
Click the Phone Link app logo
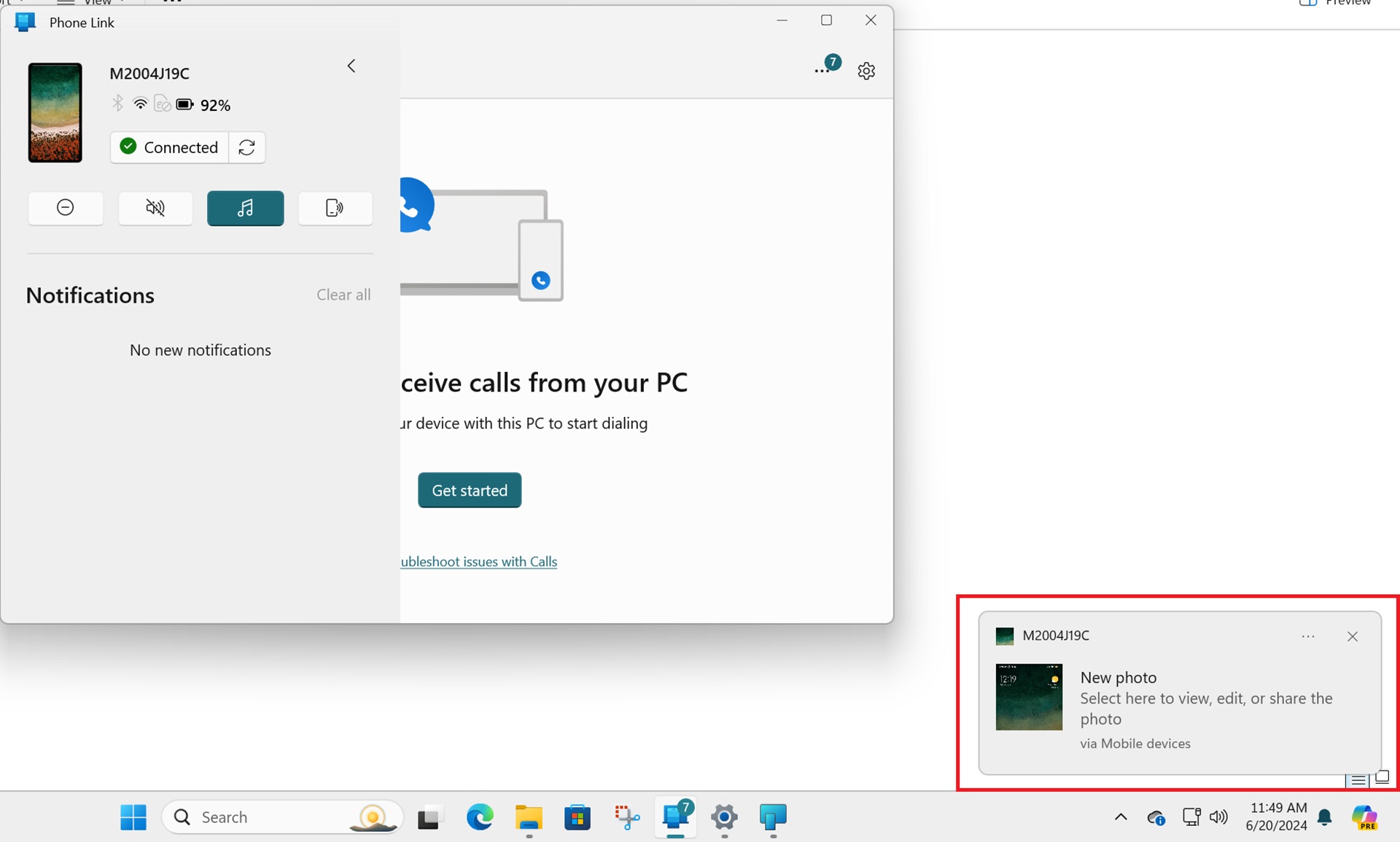point(26,22)
